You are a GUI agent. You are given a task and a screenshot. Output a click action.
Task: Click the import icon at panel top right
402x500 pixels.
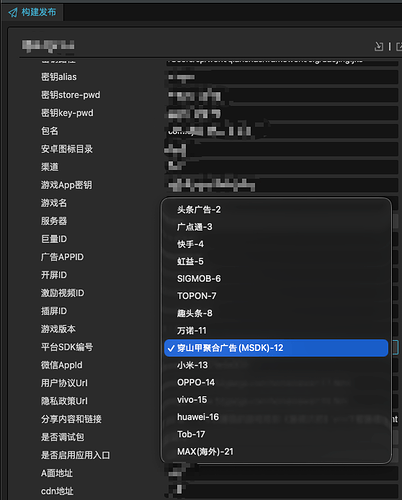pos(378,46)
